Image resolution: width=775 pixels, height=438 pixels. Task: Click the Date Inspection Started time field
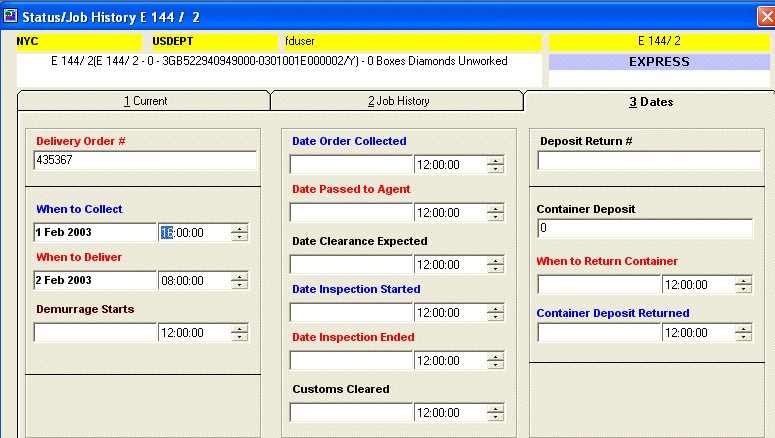pos(451,312)
